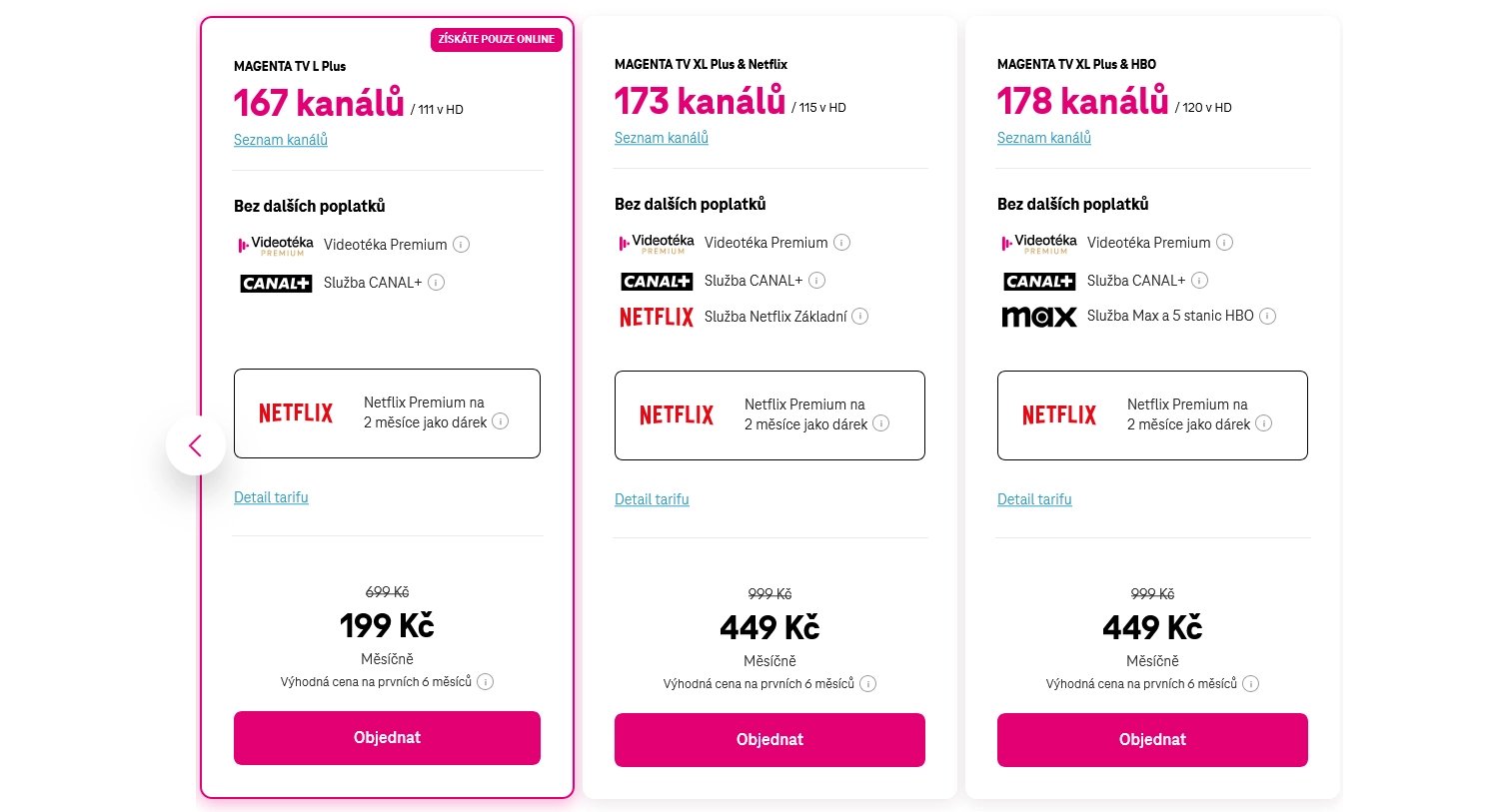This screenshot has height=812, width=1506.
Task: Open Detail tarifu in the middle card
Action: (x=652, y=499)
